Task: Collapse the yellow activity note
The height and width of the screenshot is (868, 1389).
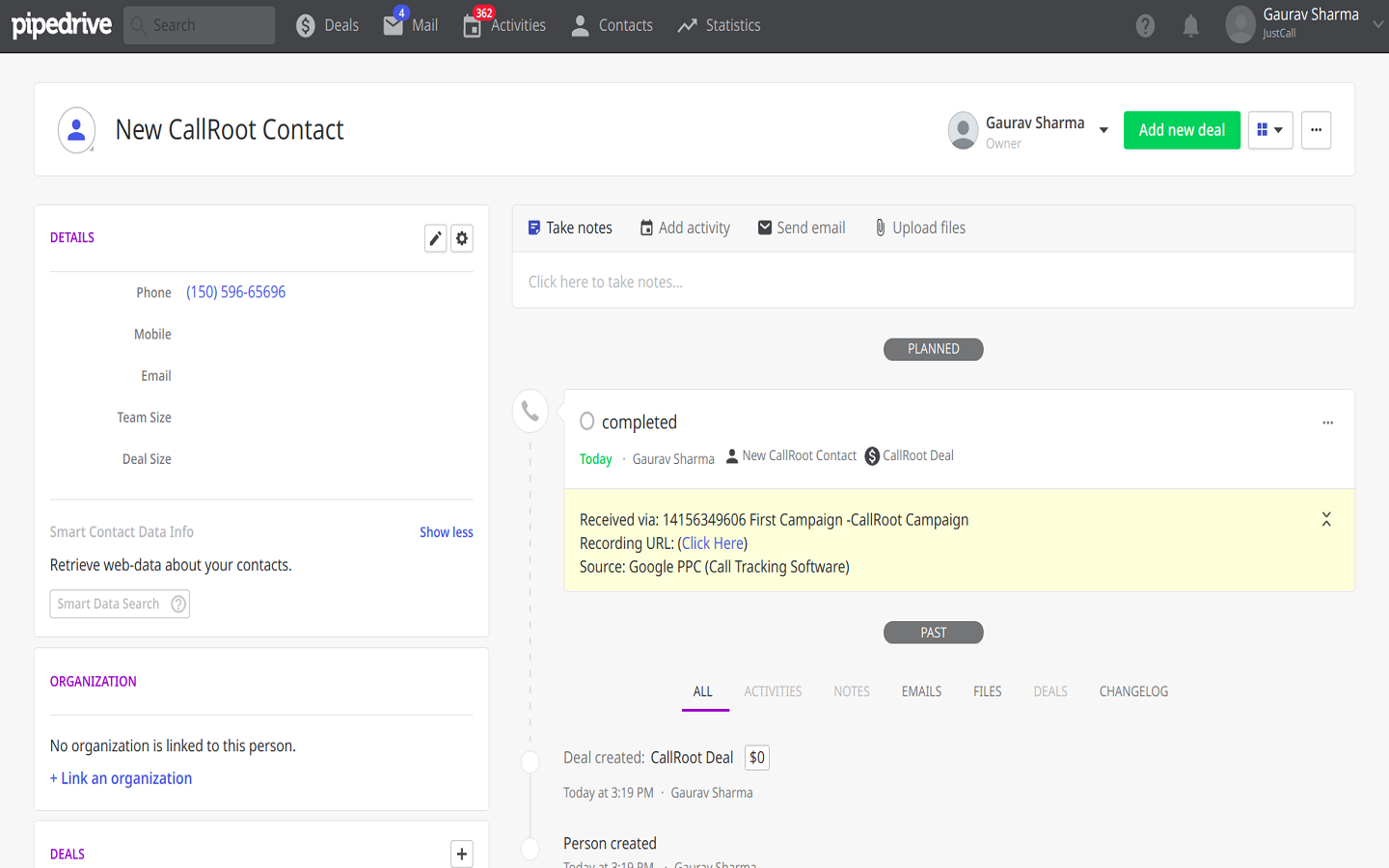Action: point(1326,520)
